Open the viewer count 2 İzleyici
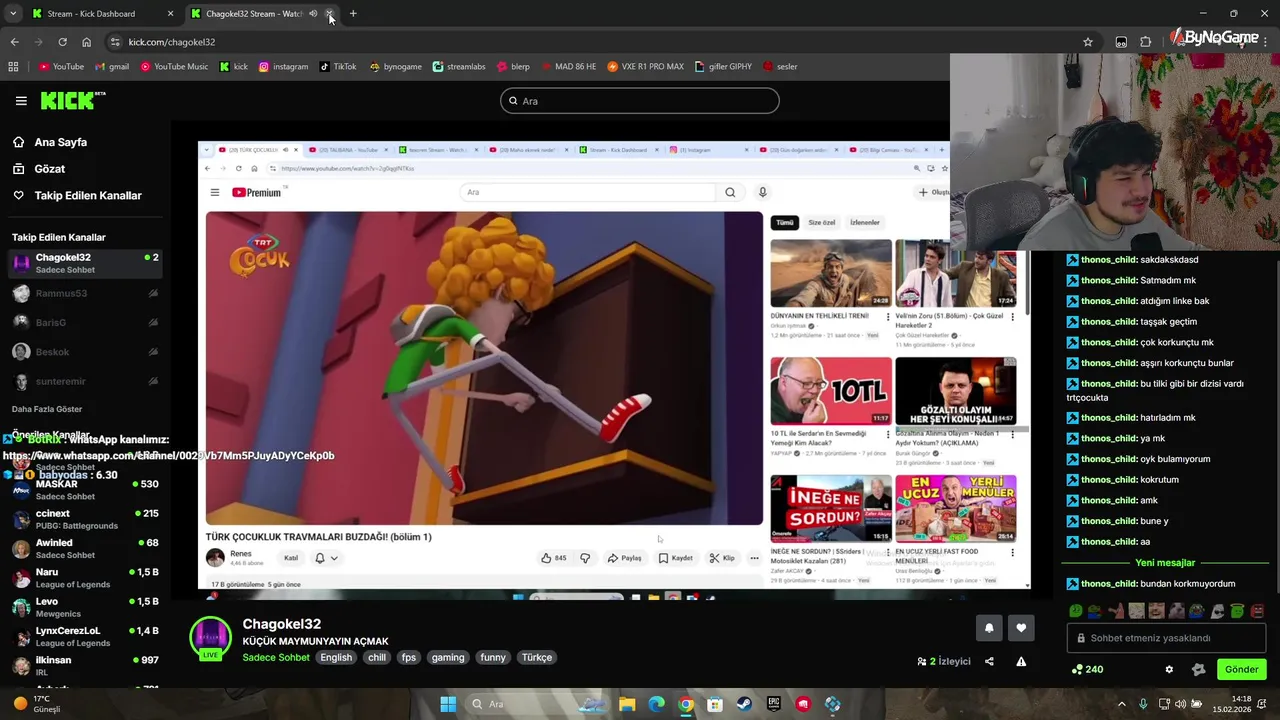1280x720 pixels. coord(944,661)
